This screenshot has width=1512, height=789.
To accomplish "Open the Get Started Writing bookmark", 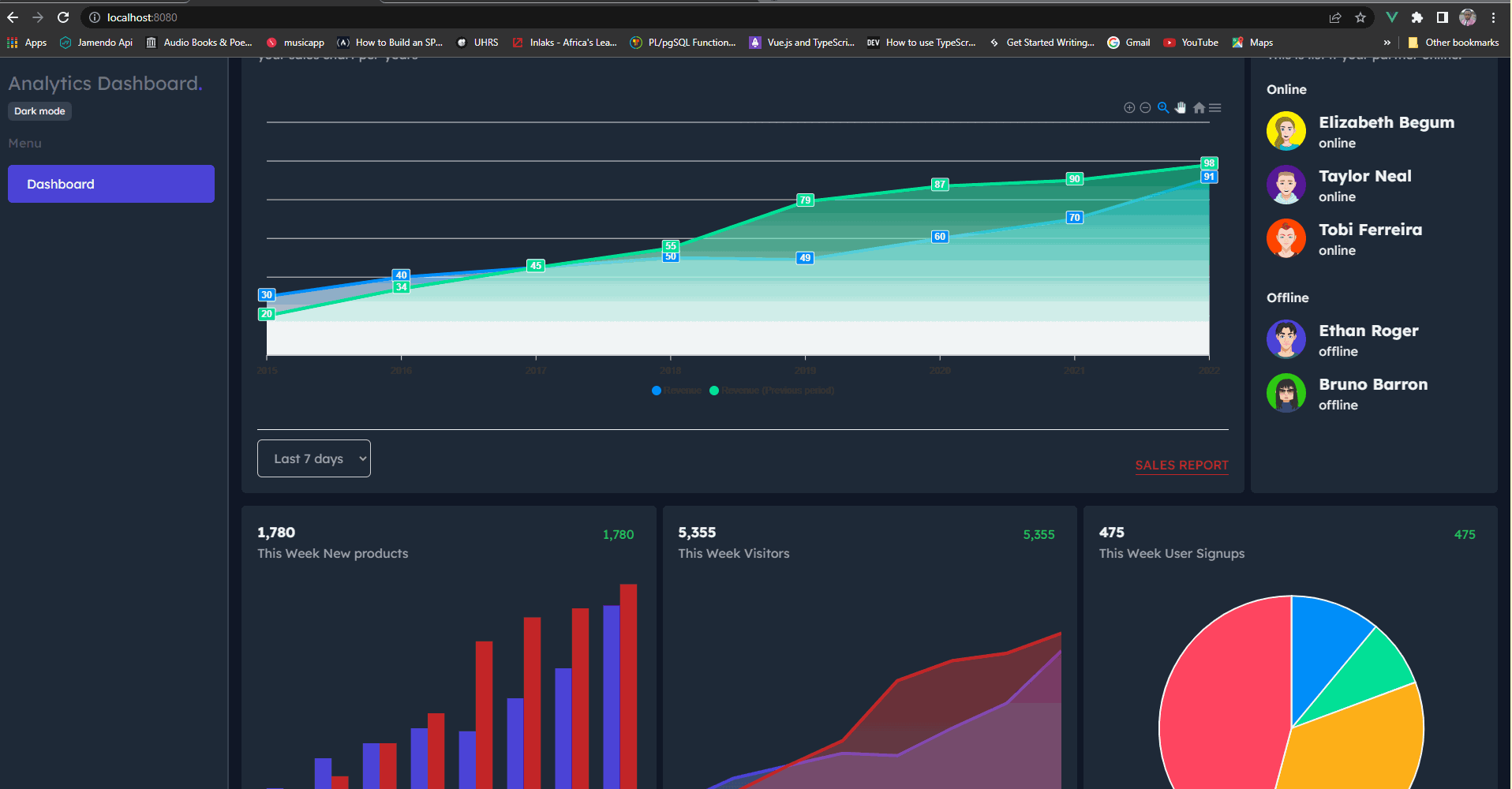I will (x=1042, y=43).
